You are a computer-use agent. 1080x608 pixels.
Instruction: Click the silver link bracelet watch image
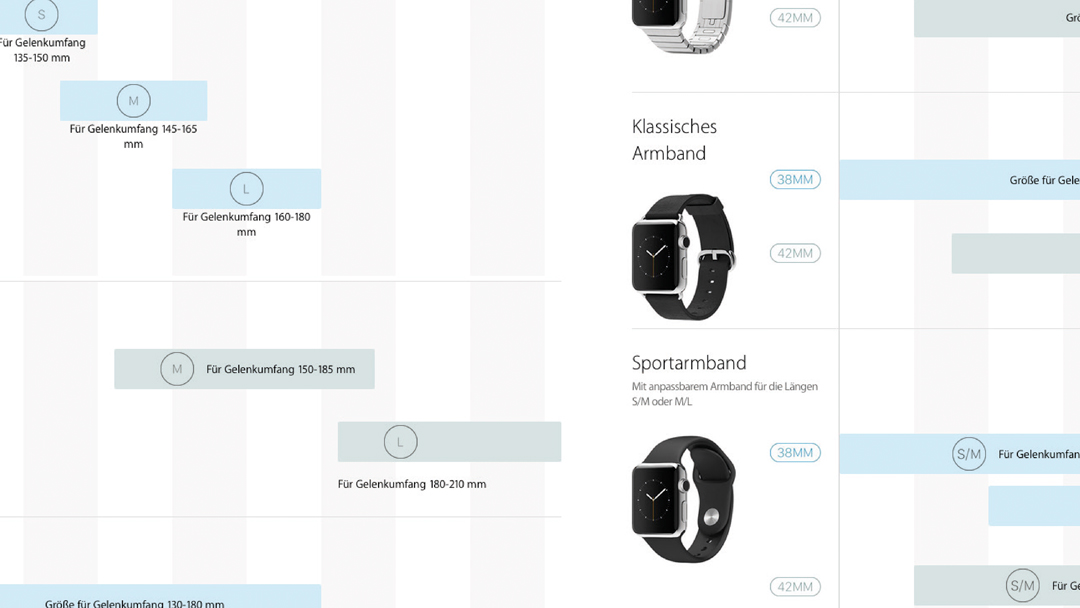coord(682,26)
